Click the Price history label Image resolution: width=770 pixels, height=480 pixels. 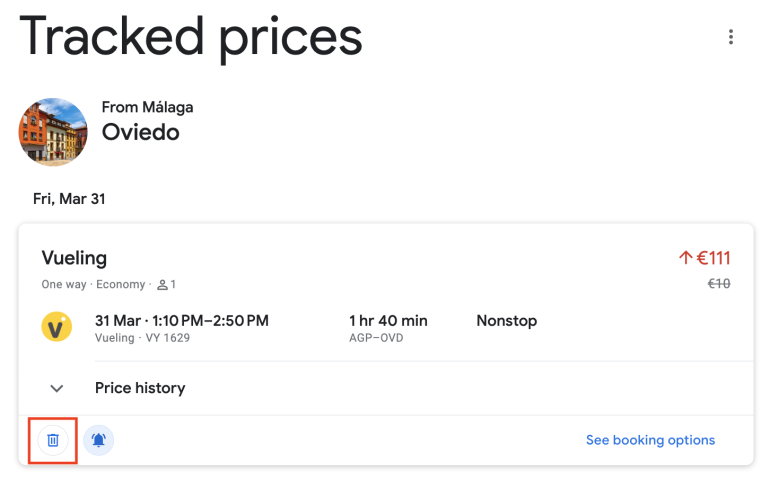click(140, 388)
